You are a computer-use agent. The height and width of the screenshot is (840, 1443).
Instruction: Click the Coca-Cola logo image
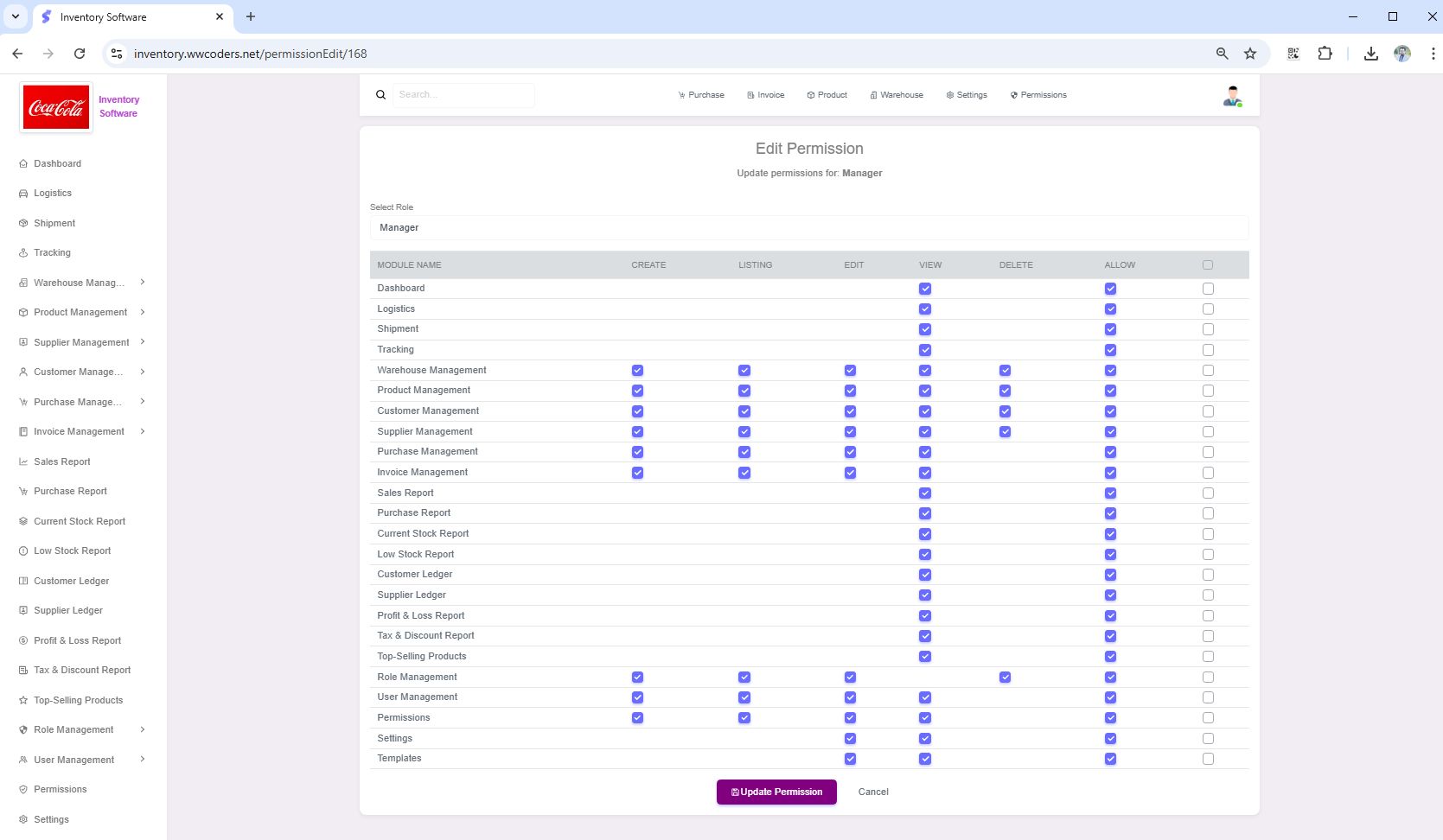pos(56,107)
